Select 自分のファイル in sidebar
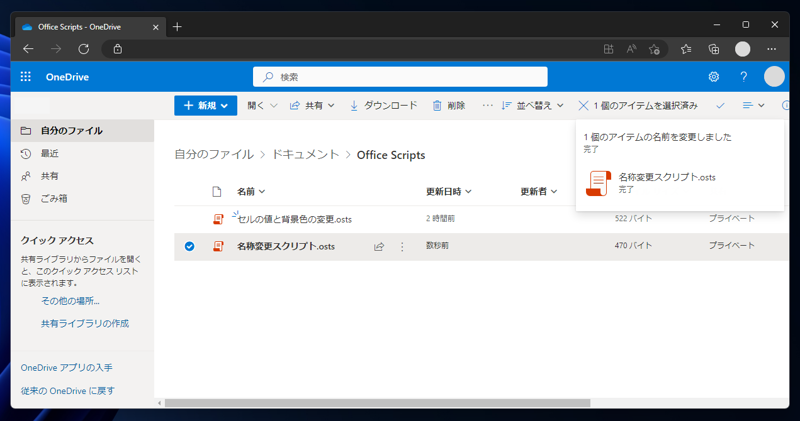This screenshot has width=800, height=421. pos(83,131)
